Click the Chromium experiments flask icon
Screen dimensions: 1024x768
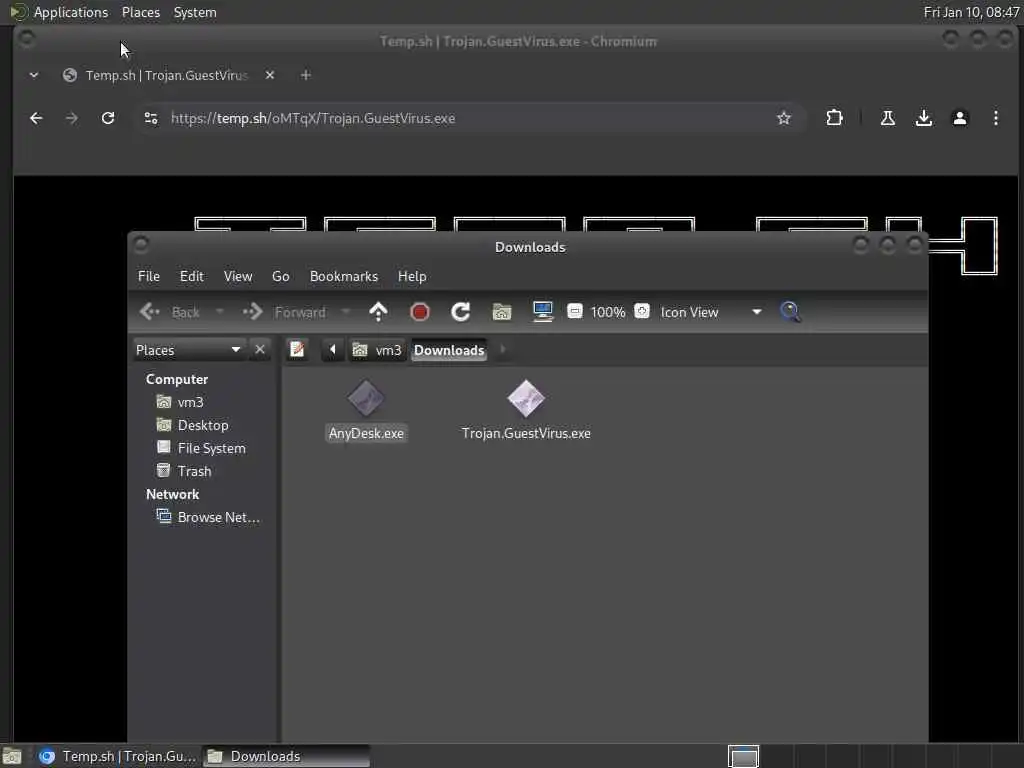(888, 118)
